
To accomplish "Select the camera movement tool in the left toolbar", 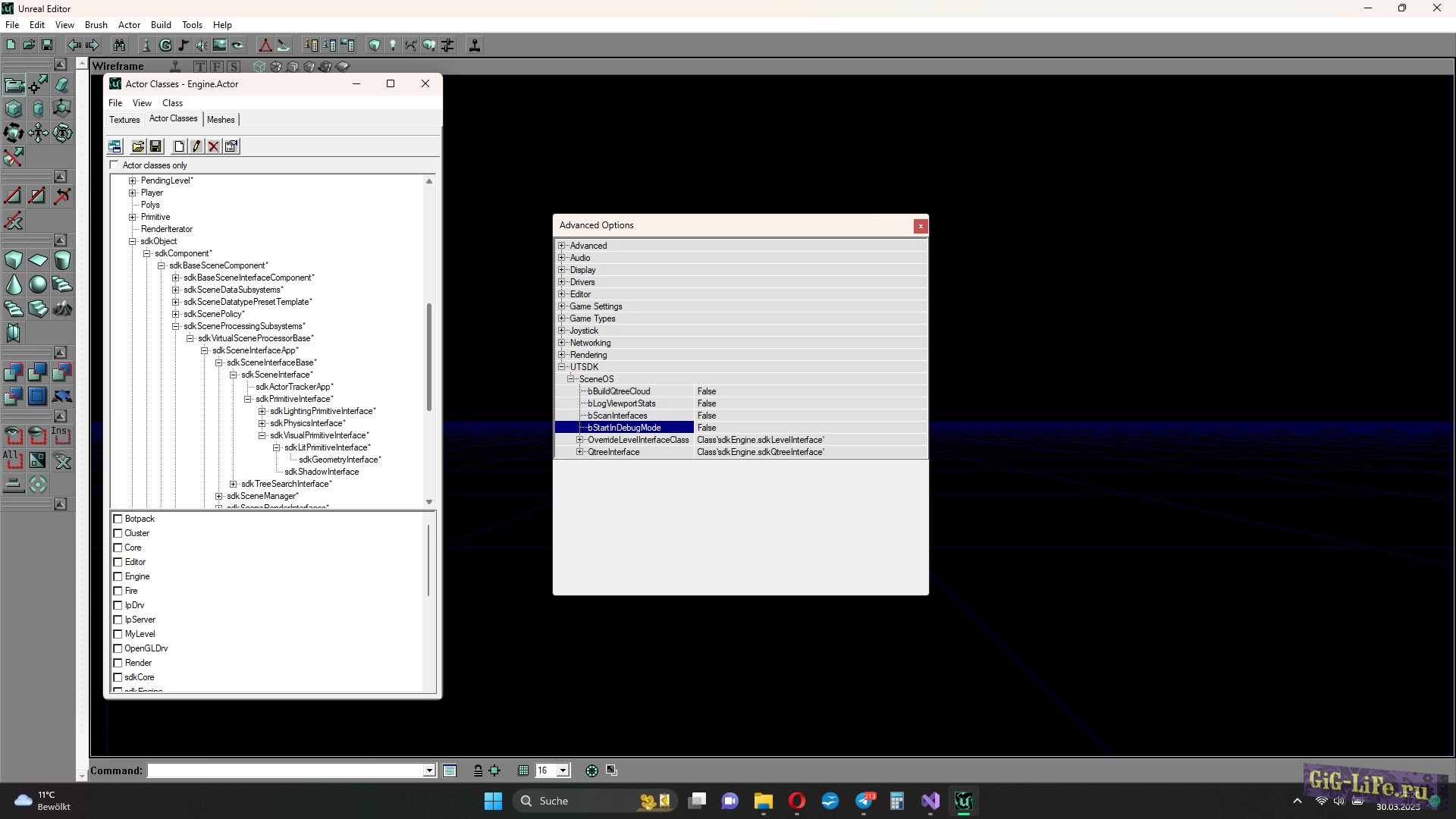I will coord(14,83).
